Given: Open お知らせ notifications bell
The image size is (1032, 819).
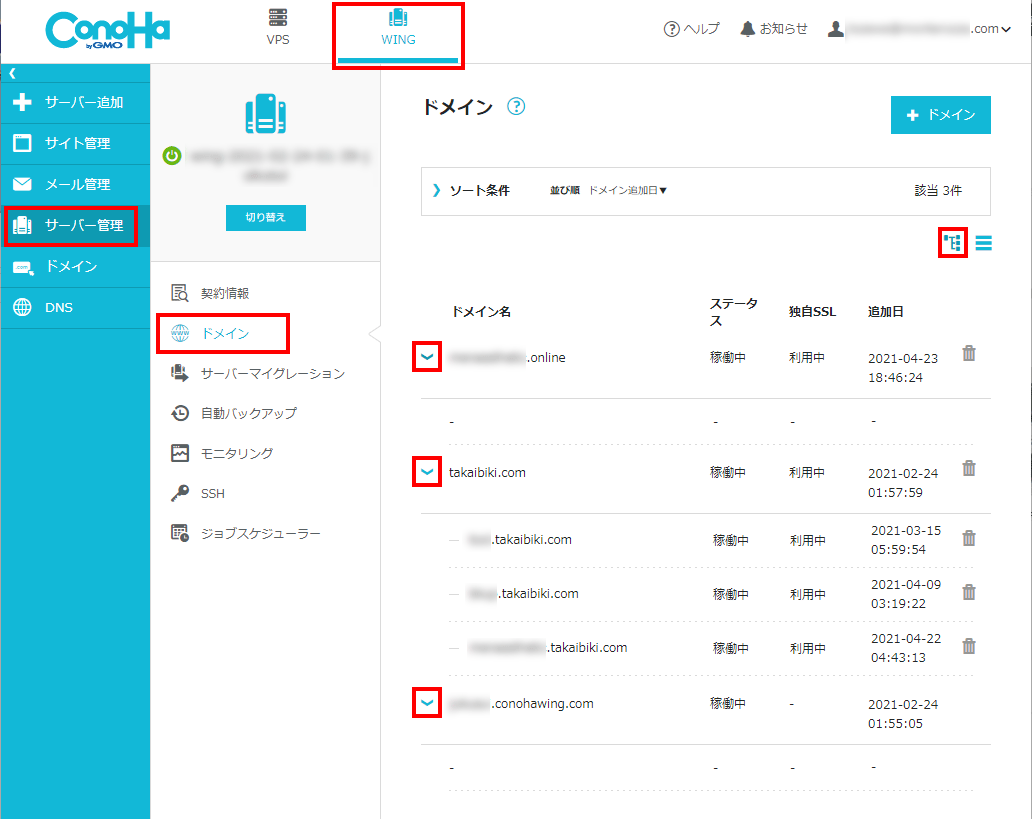Looking at the screenshot, I should pos(773,29).
